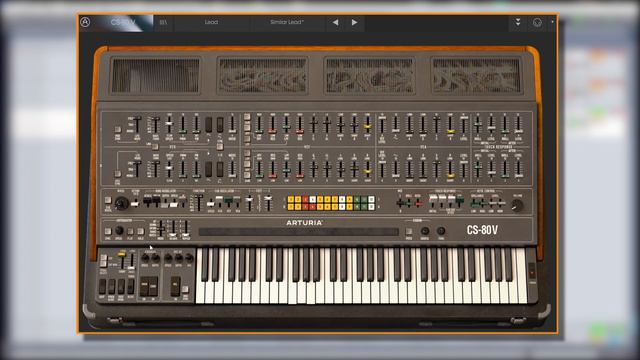Turn the first knob in lower-left performance panel
This screenshot has width=640, height=360.
[145, 258]
